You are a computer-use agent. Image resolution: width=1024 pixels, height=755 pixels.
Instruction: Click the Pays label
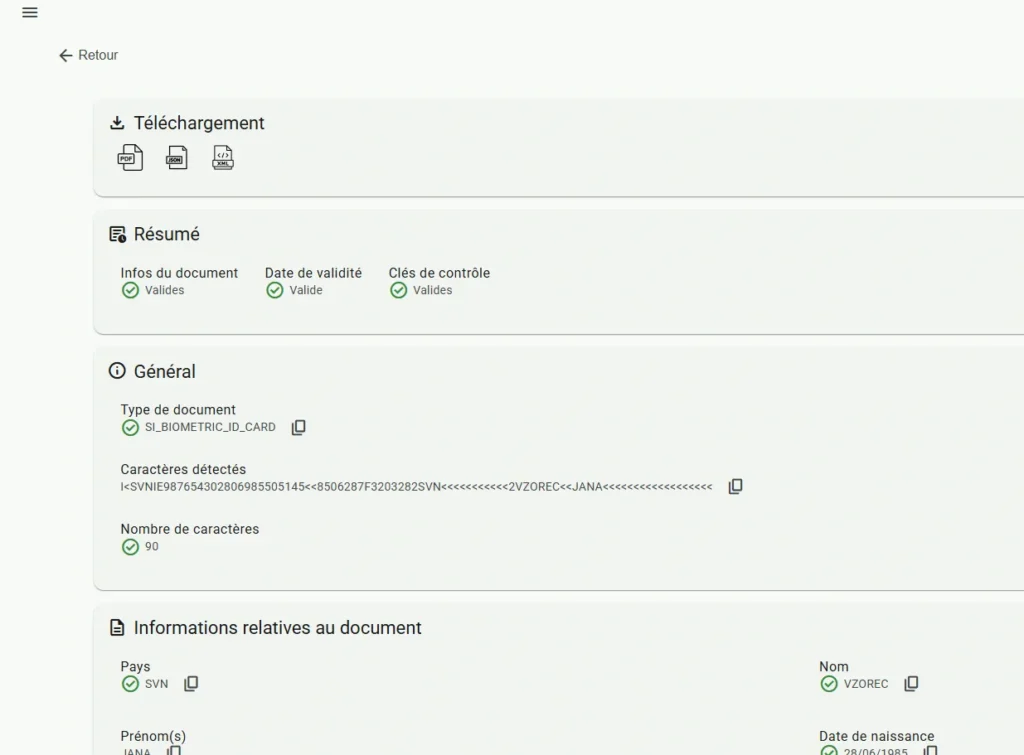pos(135,666)
